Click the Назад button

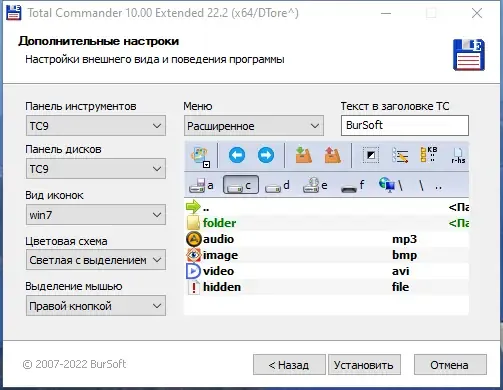[289, 365]
